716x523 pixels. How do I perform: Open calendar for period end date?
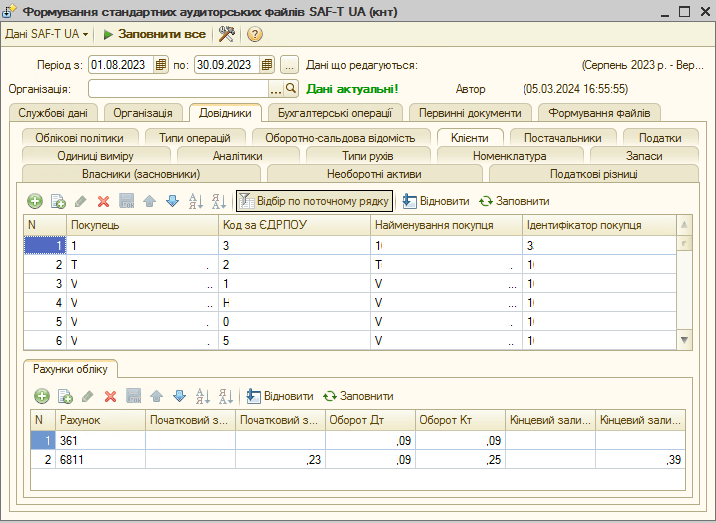tap(267, 65)
